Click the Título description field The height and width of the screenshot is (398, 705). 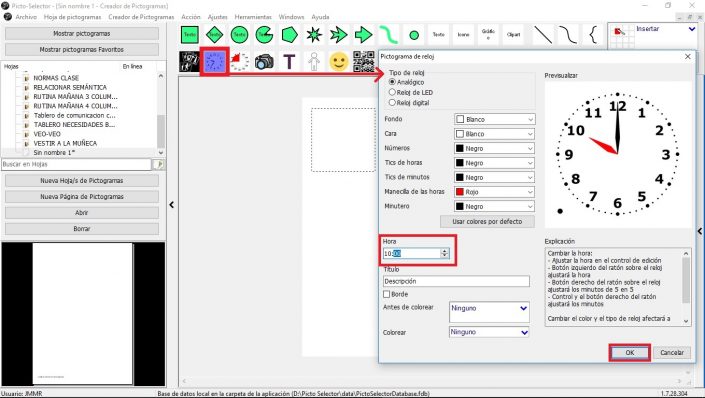pyautogui.click(x=456, y=281)
